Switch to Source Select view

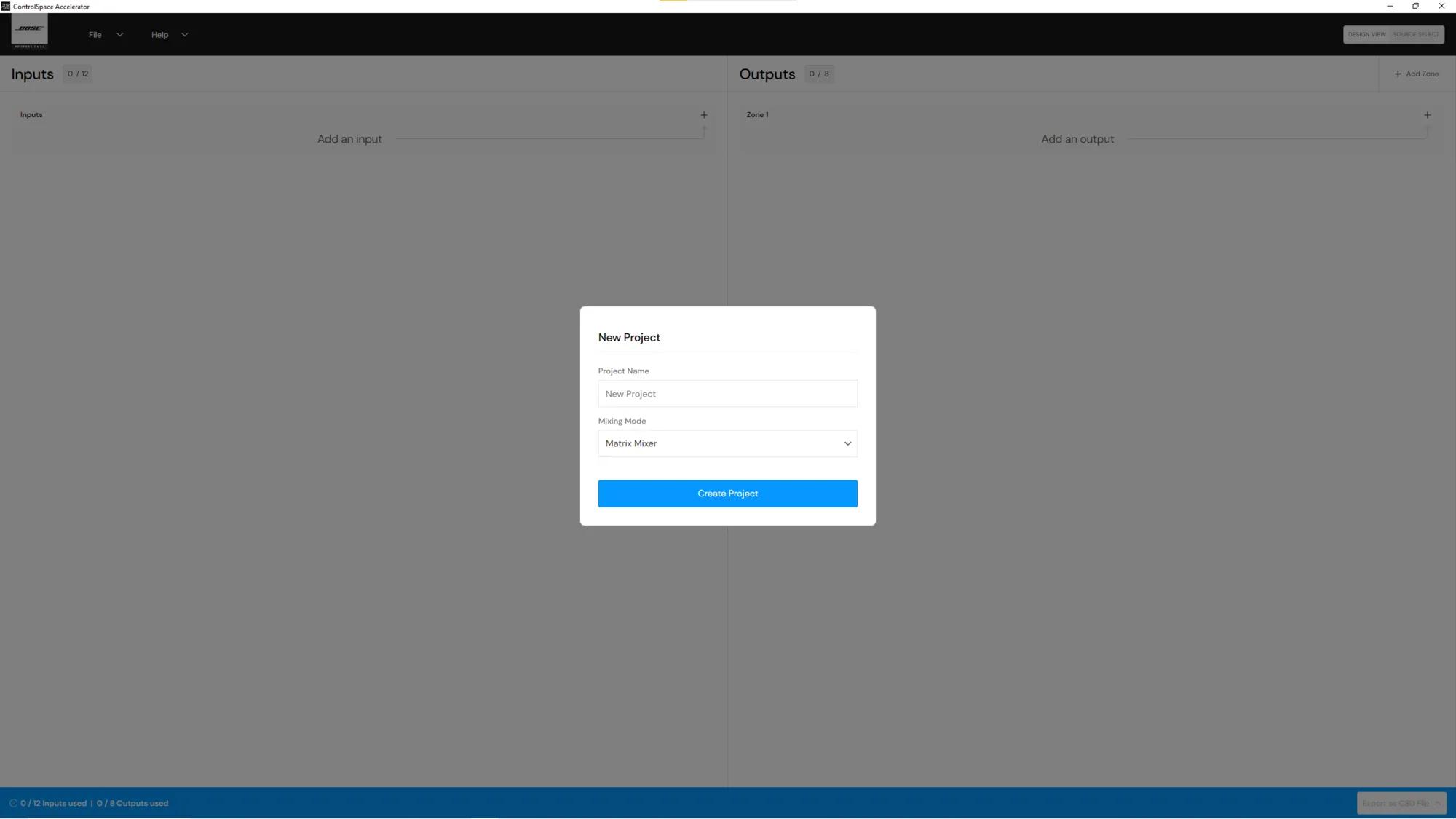tap(1416, 35)
